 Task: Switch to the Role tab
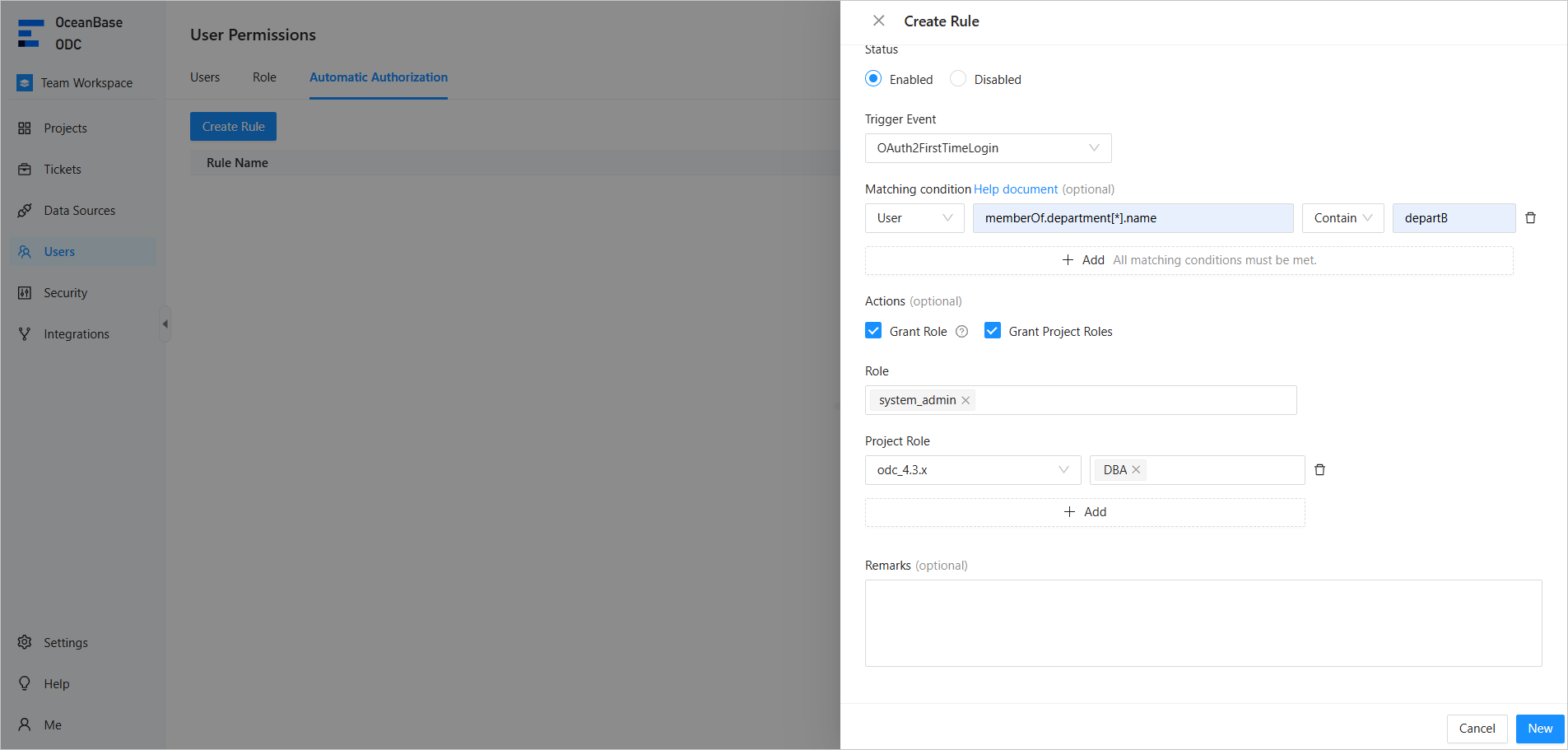(264, 77)
